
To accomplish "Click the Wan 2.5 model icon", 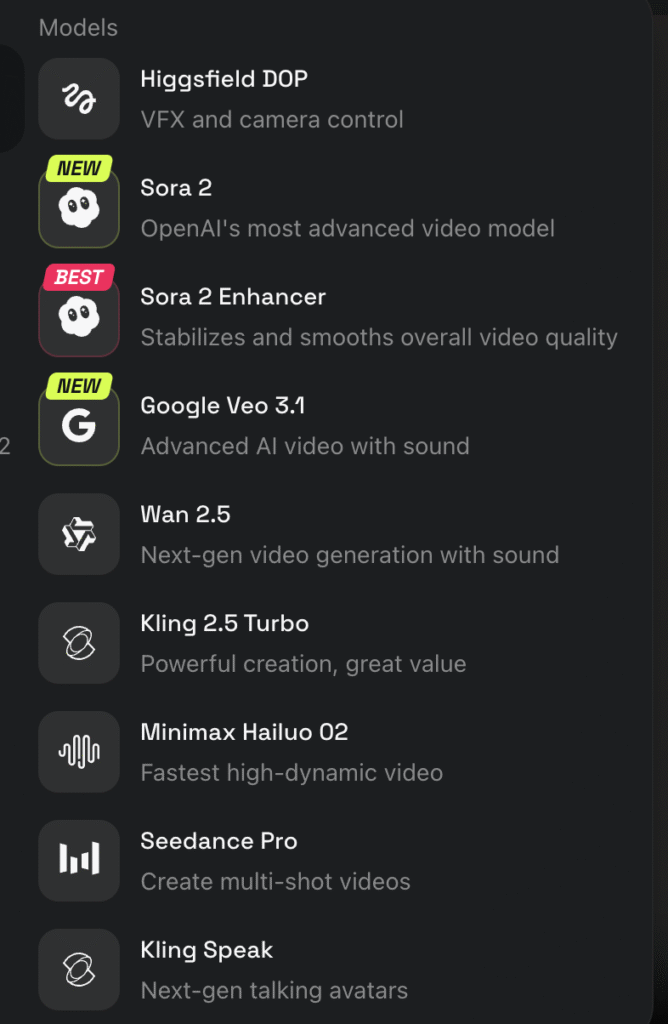I will tap(78, 535).
